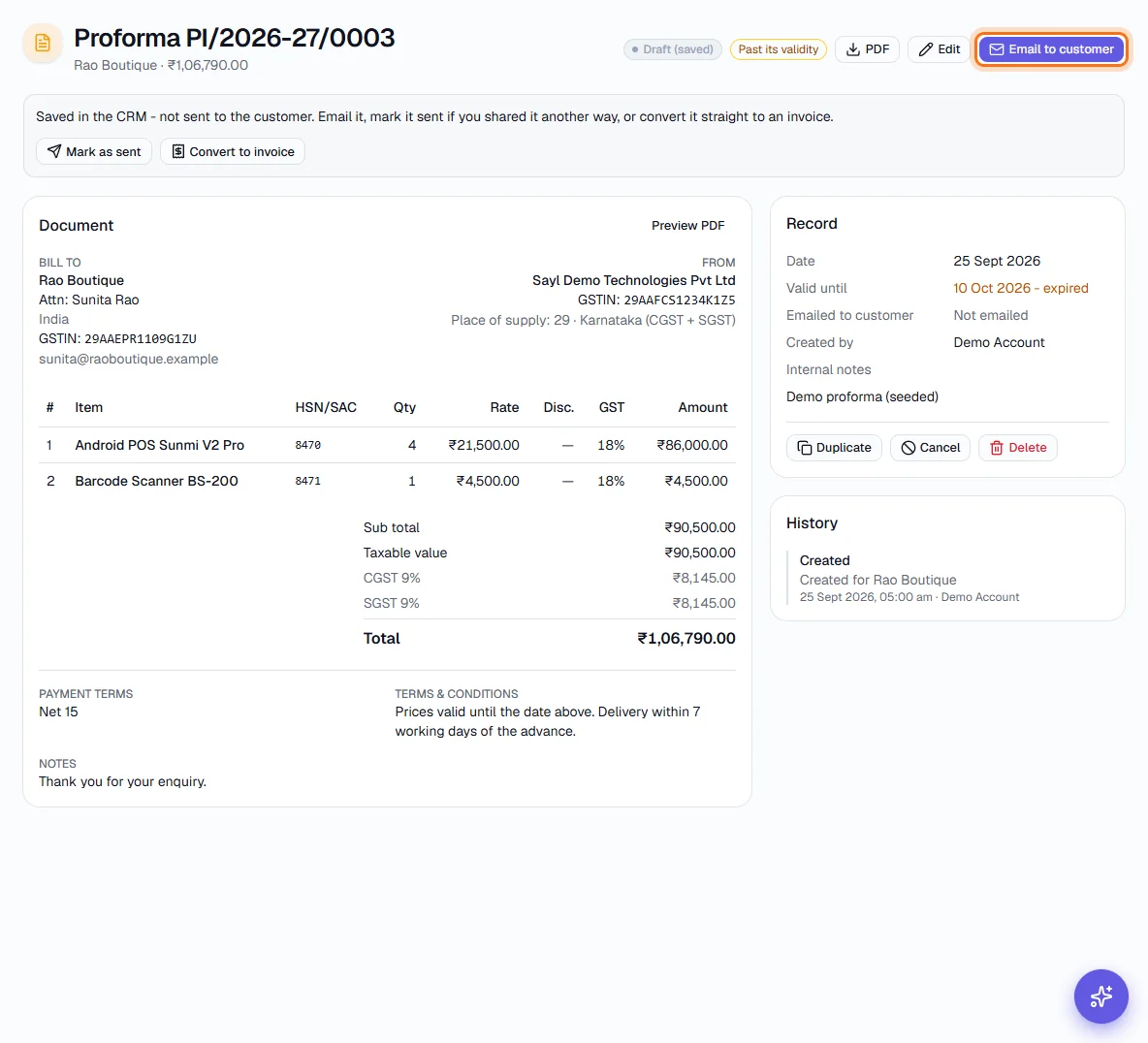Click the Place of supply Karnataka line

point(593,320)
